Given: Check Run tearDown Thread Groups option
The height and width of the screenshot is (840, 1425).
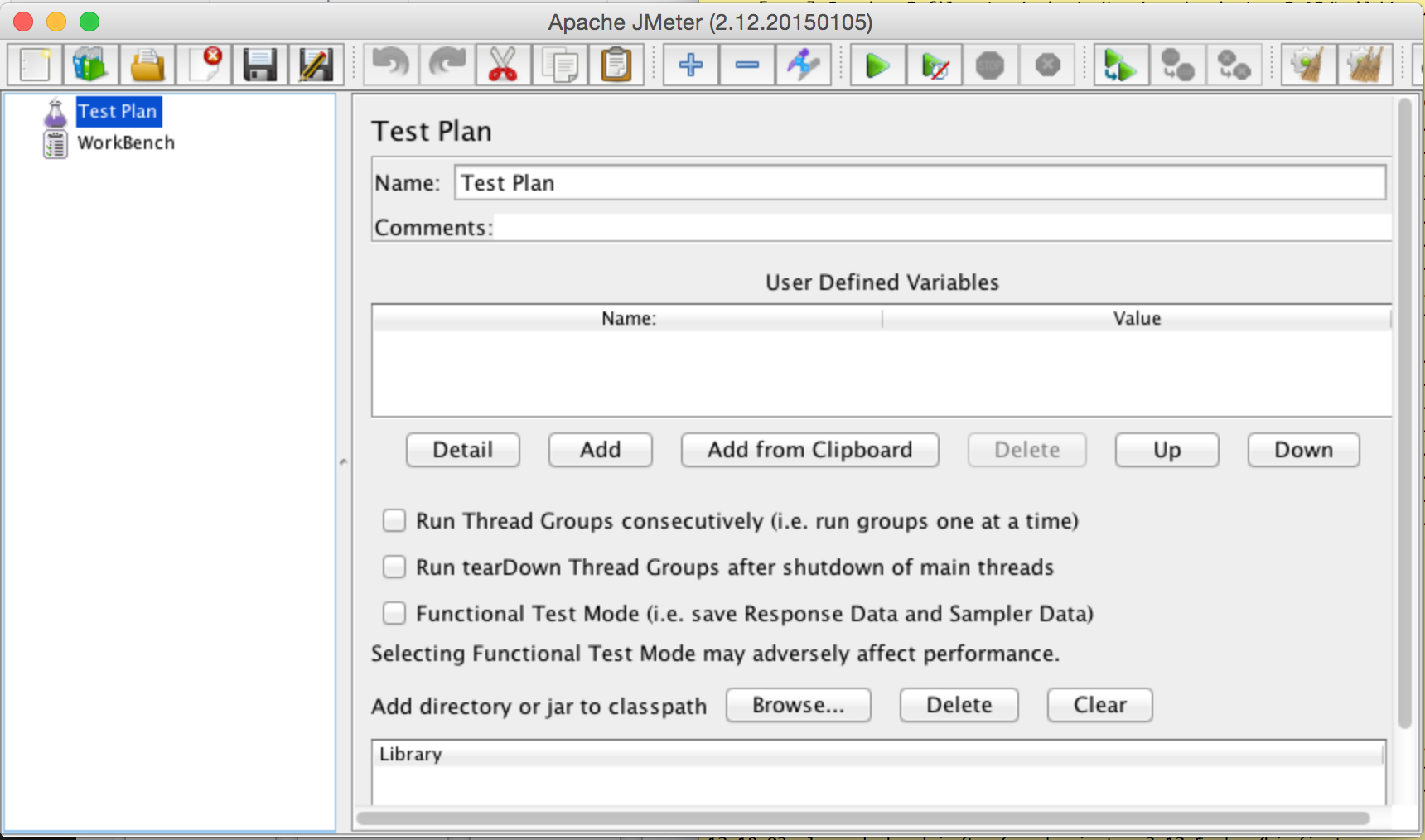Looking at the screenshot, I should 394,567.
